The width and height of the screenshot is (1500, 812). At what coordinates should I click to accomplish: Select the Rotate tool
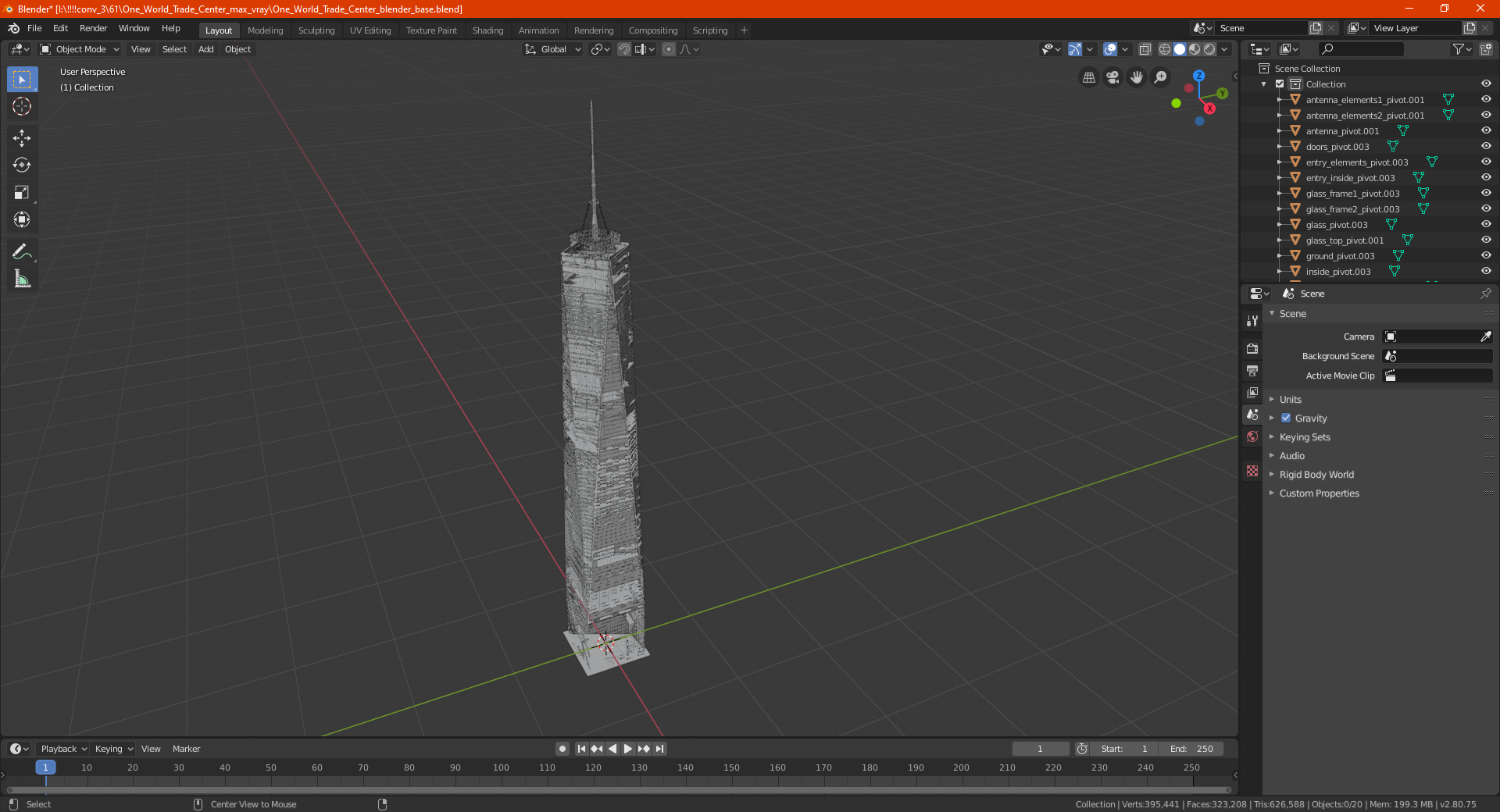click(x=22, y=166)
